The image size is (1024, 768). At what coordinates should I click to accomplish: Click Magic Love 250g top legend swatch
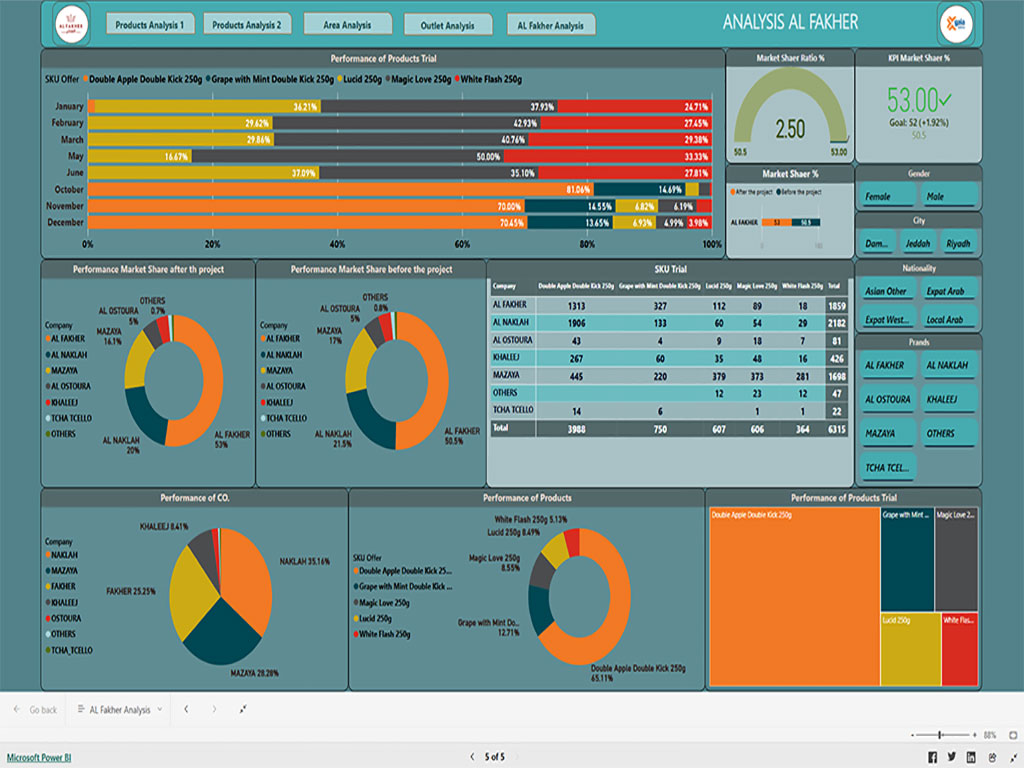point(388,79)
